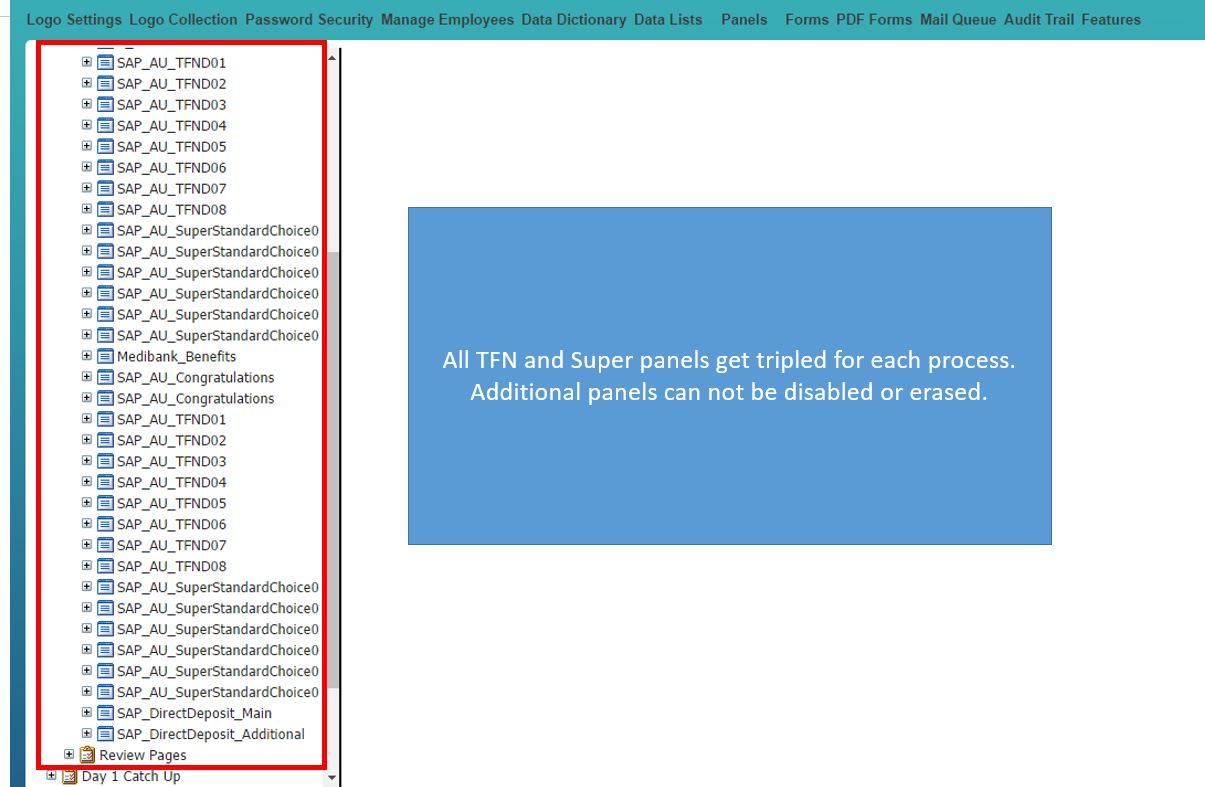This screenshot has height=787, width=1205.
Task: Expand SAP_AU_TFND01 node directly below SAP_AU_Congratulations
Action: [87, 419]
